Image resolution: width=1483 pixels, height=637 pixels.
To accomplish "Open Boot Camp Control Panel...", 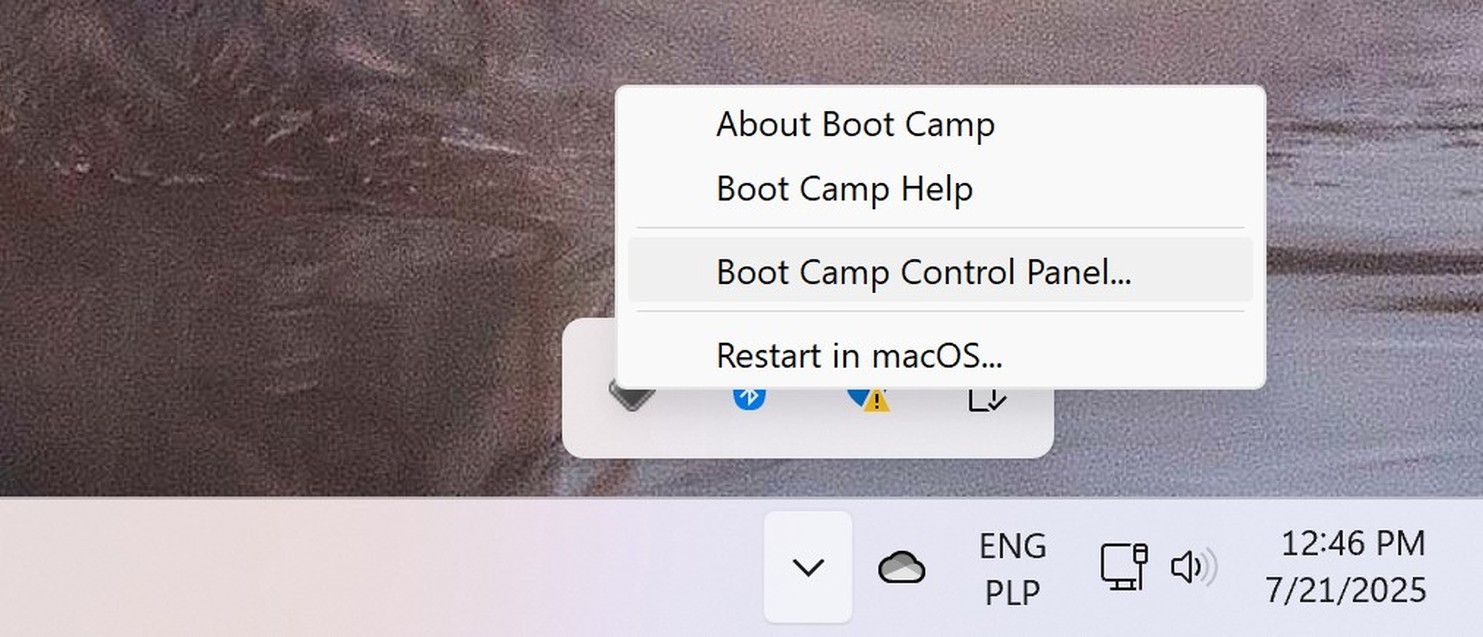I will click(940, 271).
